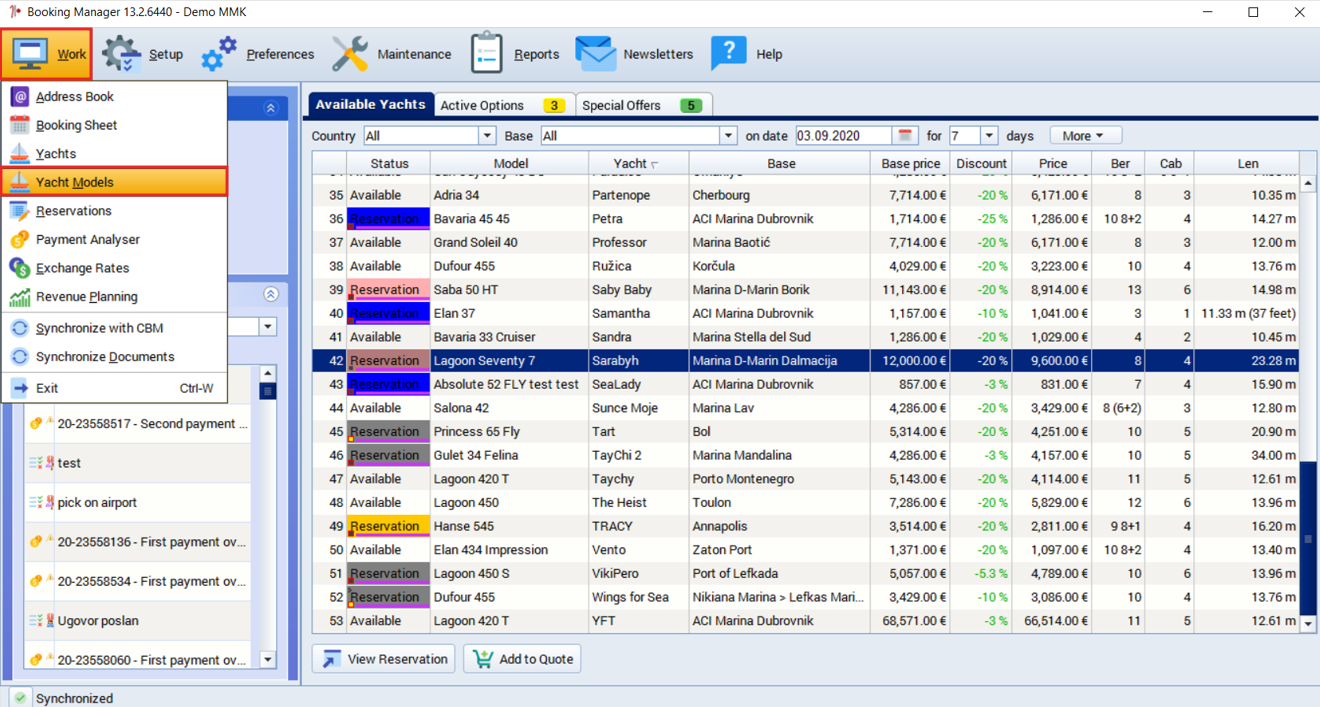Collapse the upper left side panel
This screenshot has height=707, width=1320.
pos(270,108)
